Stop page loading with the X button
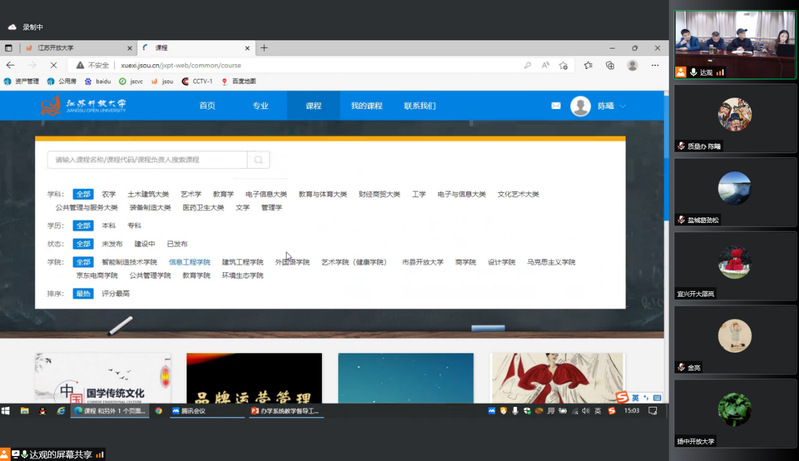Viewport: 799px width, 461px height. click(53, 65)
